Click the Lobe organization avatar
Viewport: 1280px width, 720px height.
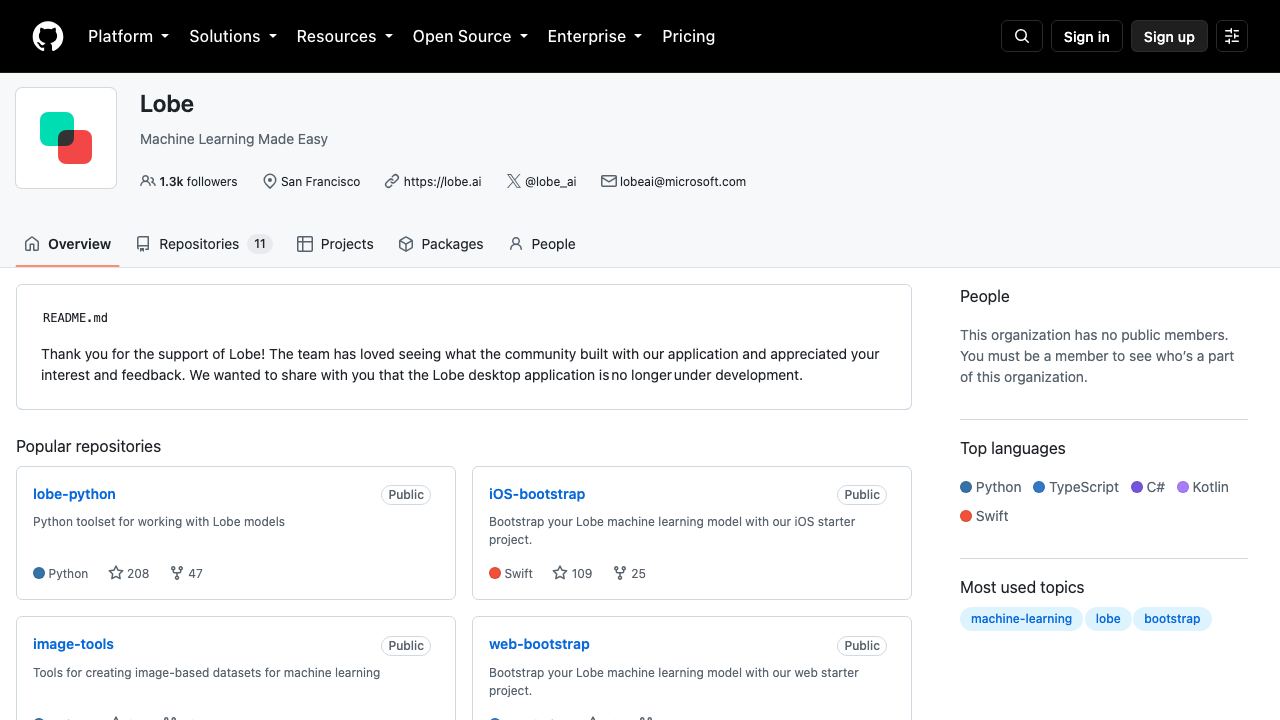coord(66,138)
